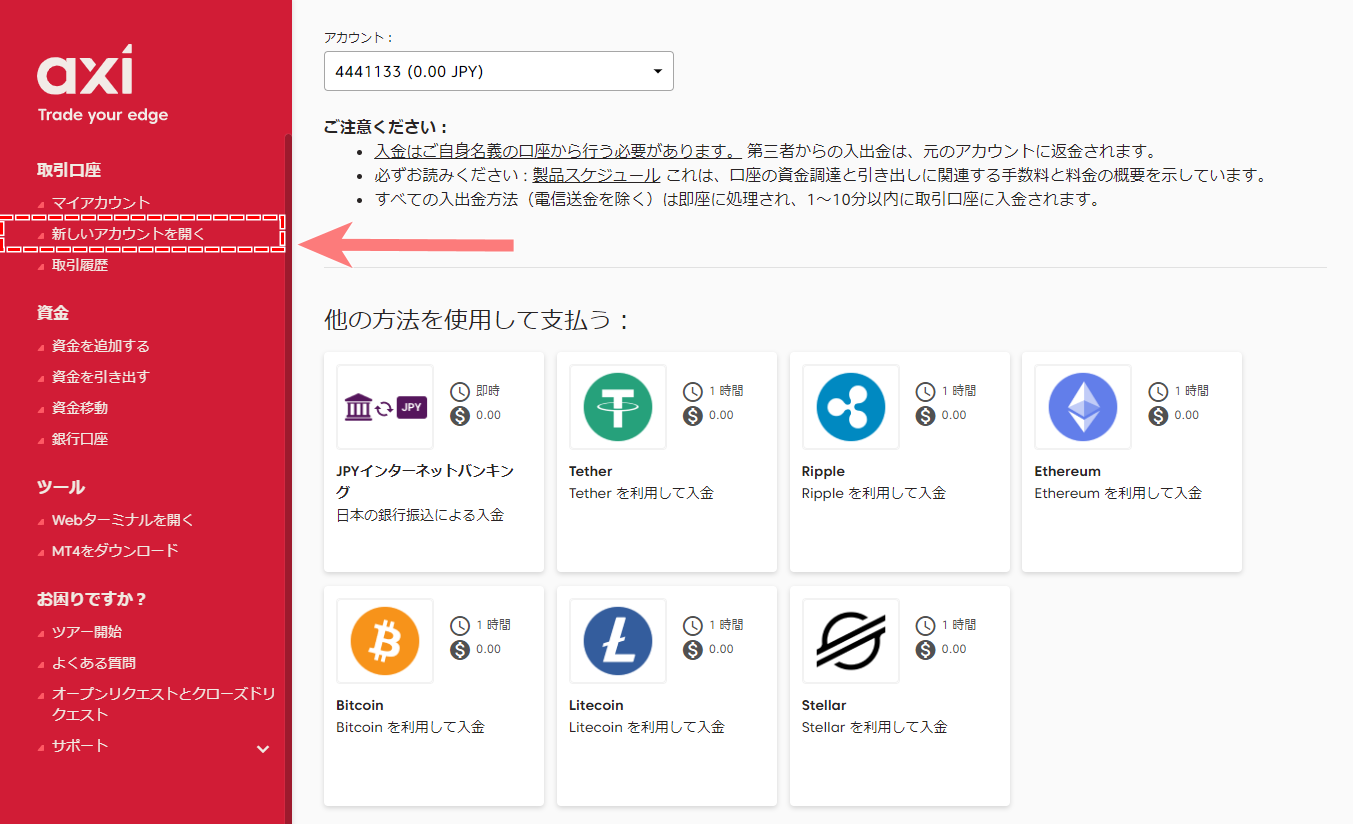The height and width of the screenshot is (824, 1353).
Task: Click the dollar fee icon on Litecoin card
Action: click(x=693, y=650)
